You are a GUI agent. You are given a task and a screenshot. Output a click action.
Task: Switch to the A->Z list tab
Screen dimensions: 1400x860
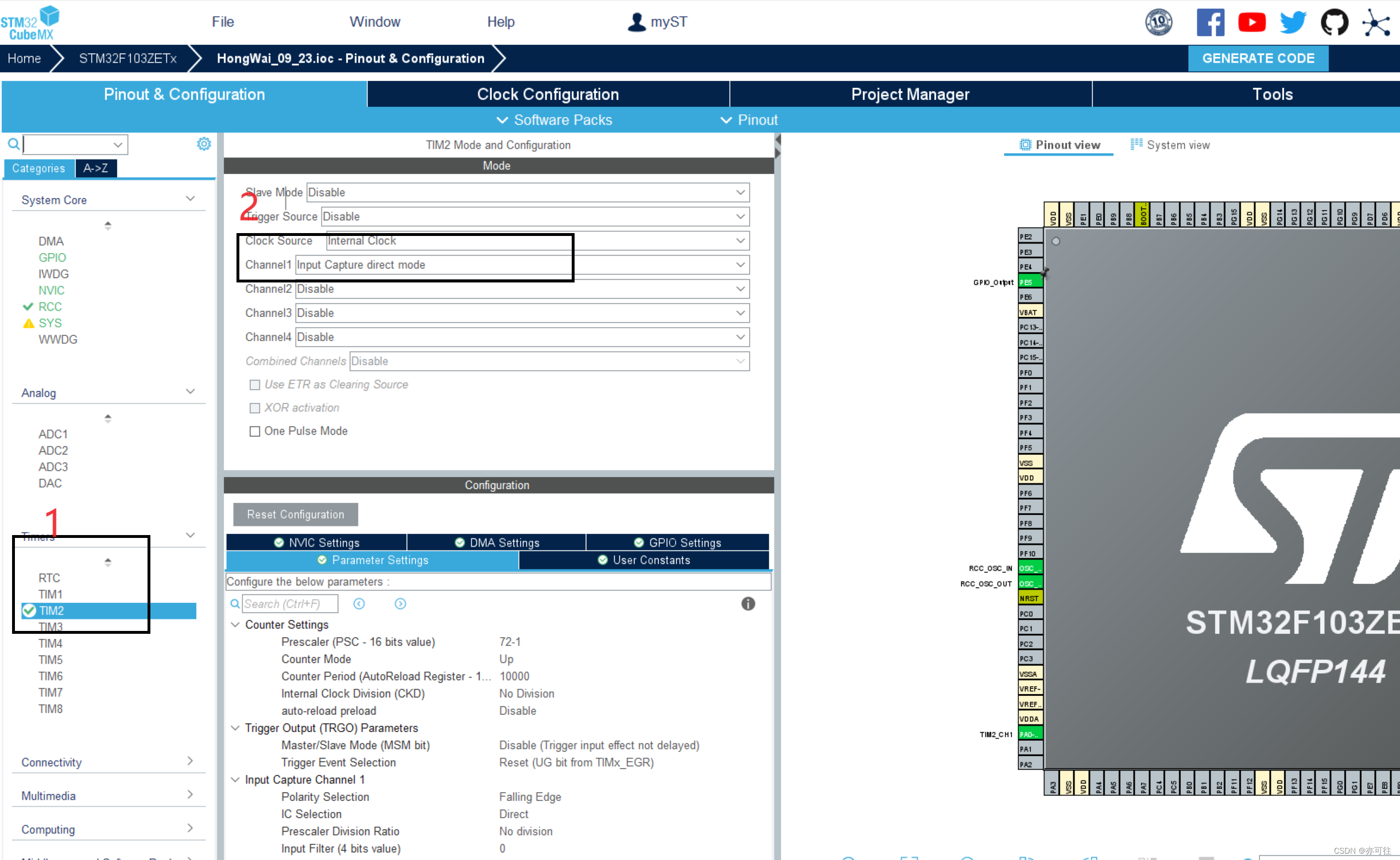(95, 168)
